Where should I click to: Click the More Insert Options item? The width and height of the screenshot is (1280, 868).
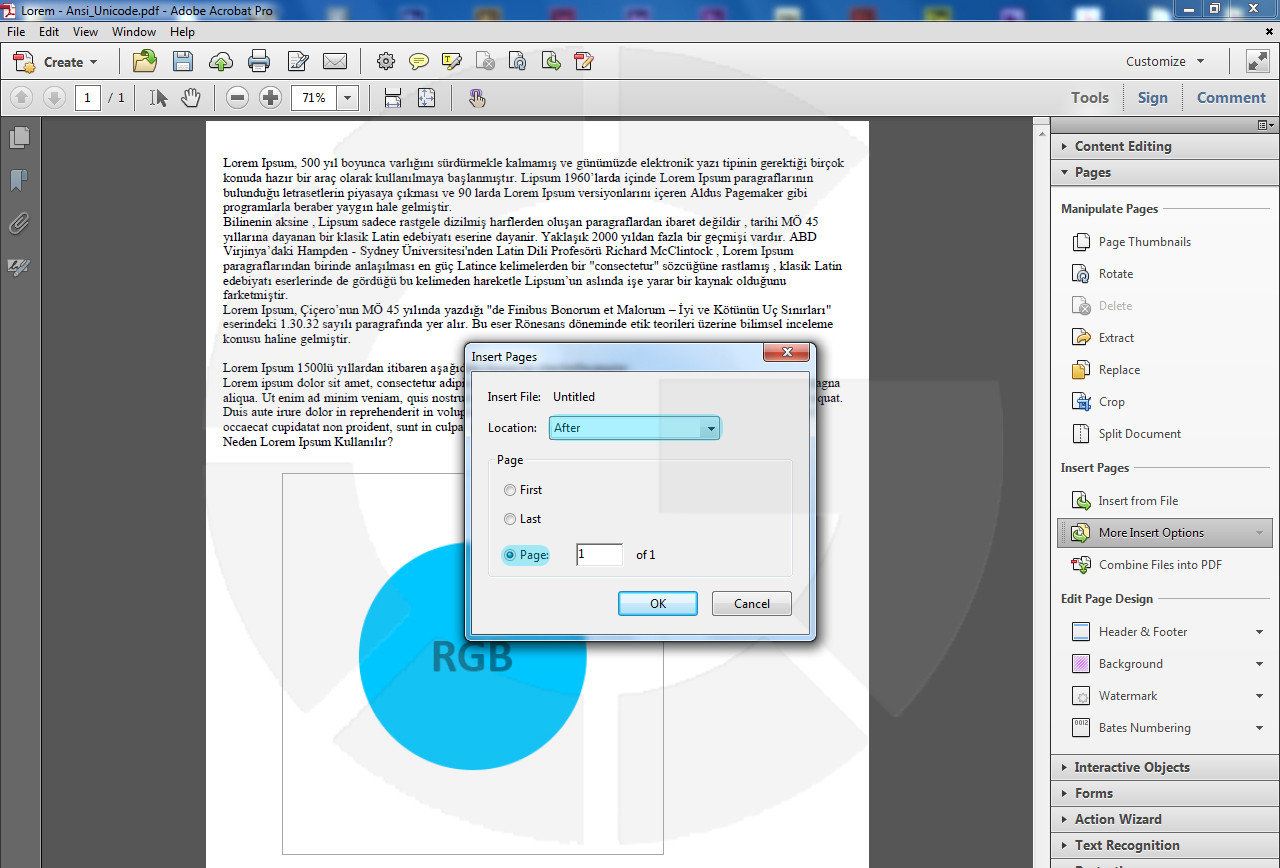[x=1165, y=533]
